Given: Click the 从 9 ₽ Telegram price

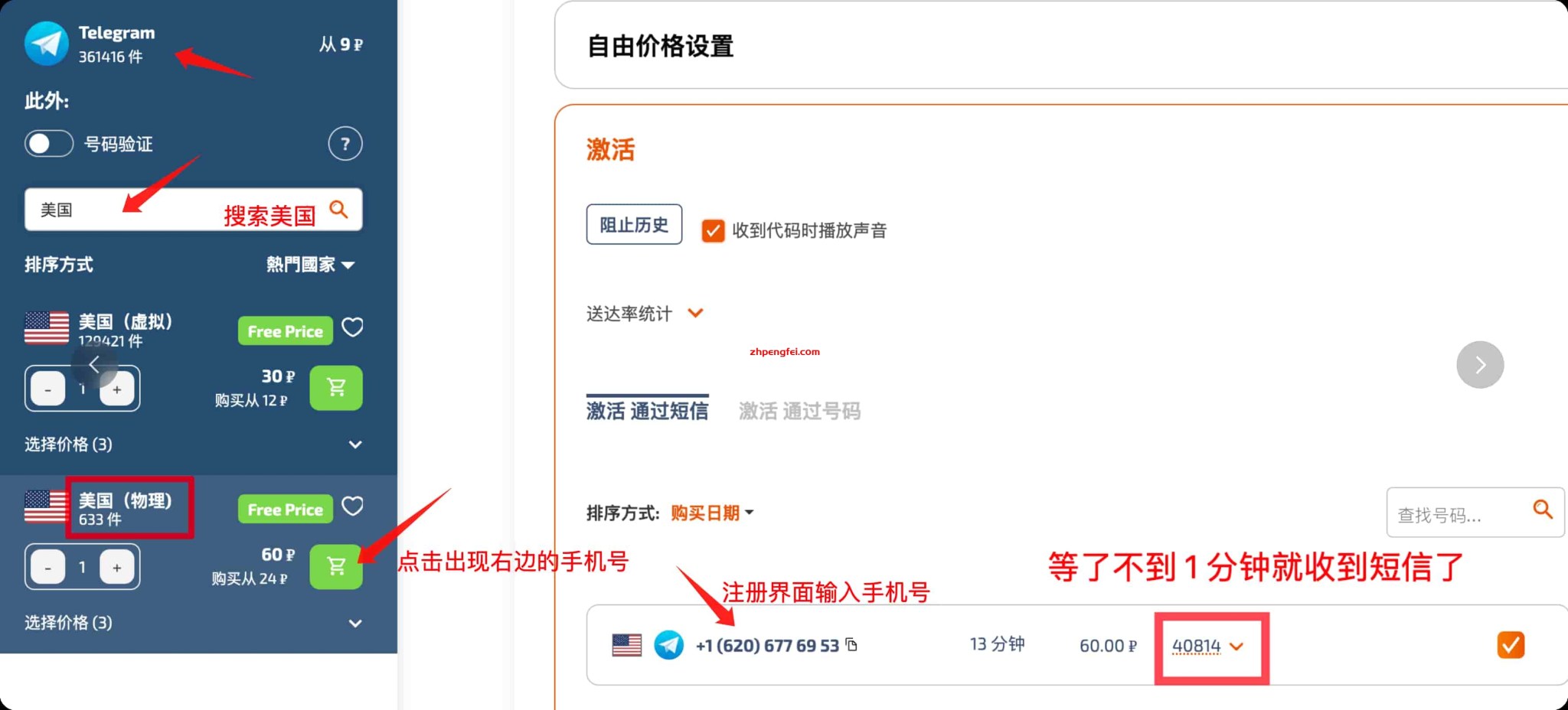Looking at the screenshot, I should (341, 44).
